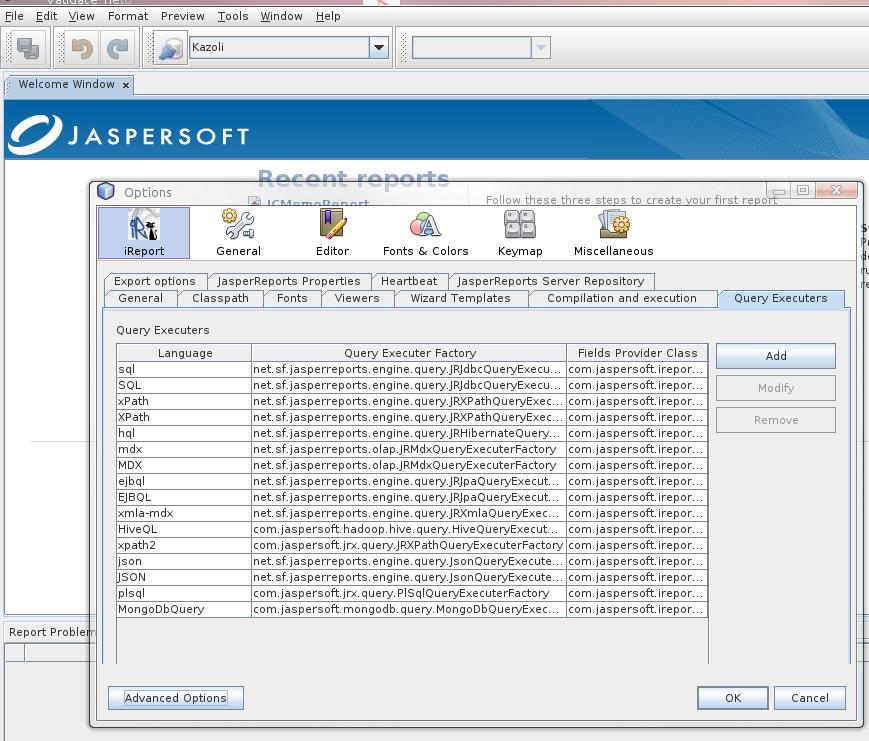Select the plsql language row
This screenshot has width=869, height=741.
click(x=412, y=594)
